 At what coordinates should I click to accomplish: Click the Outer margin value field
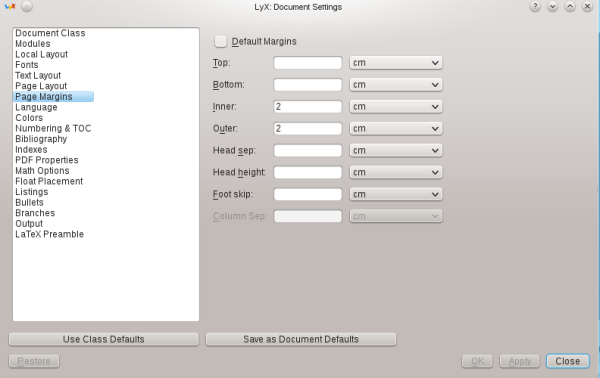tap(308, 129)
